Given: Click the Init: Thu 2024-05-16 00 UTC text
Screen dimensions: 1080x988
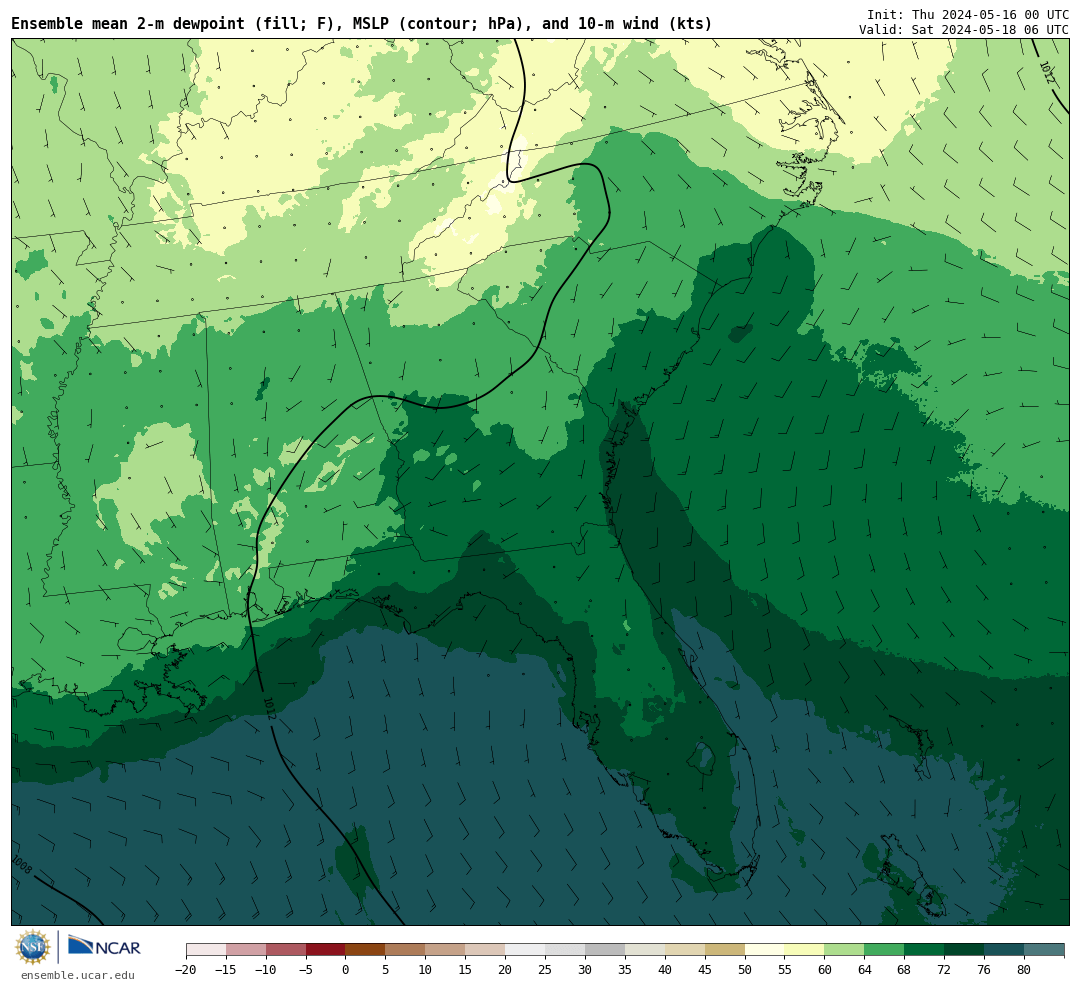Looking at the screenshot, I should click(968, 14).
